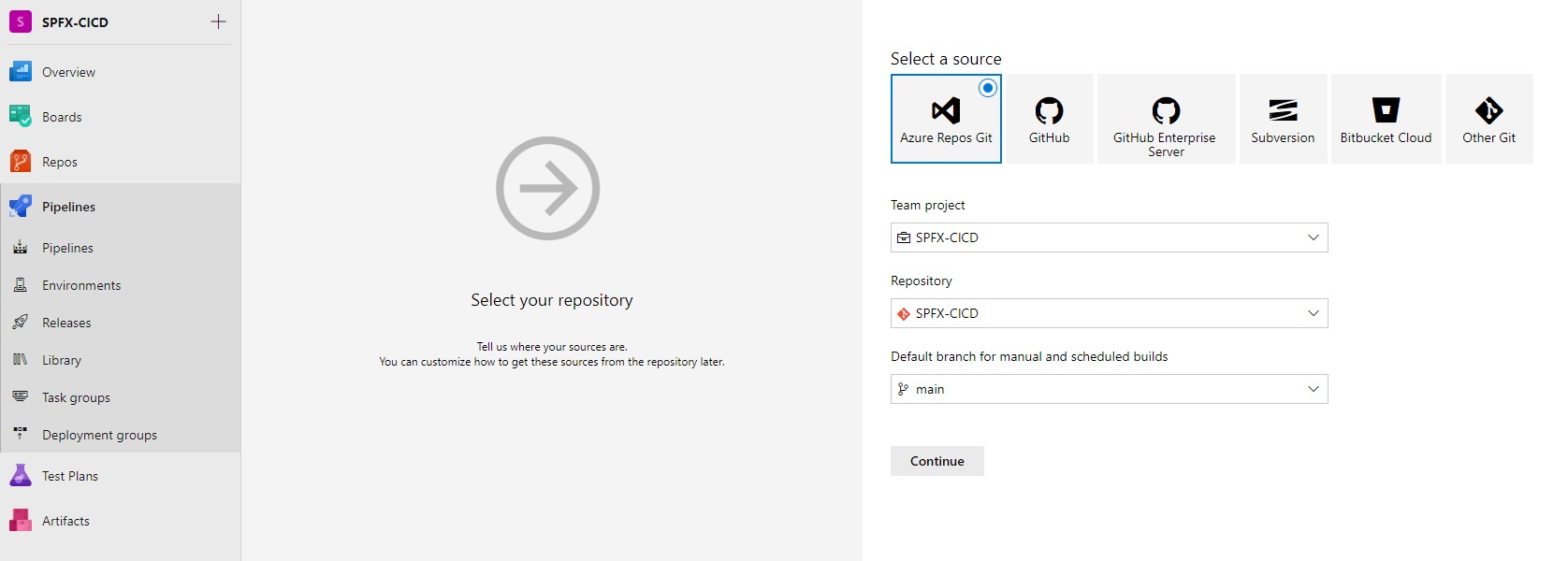Pick Bitbucket Cloud as source
This screenshot has height=561, width=1568.
click(x=1386, y=119)
